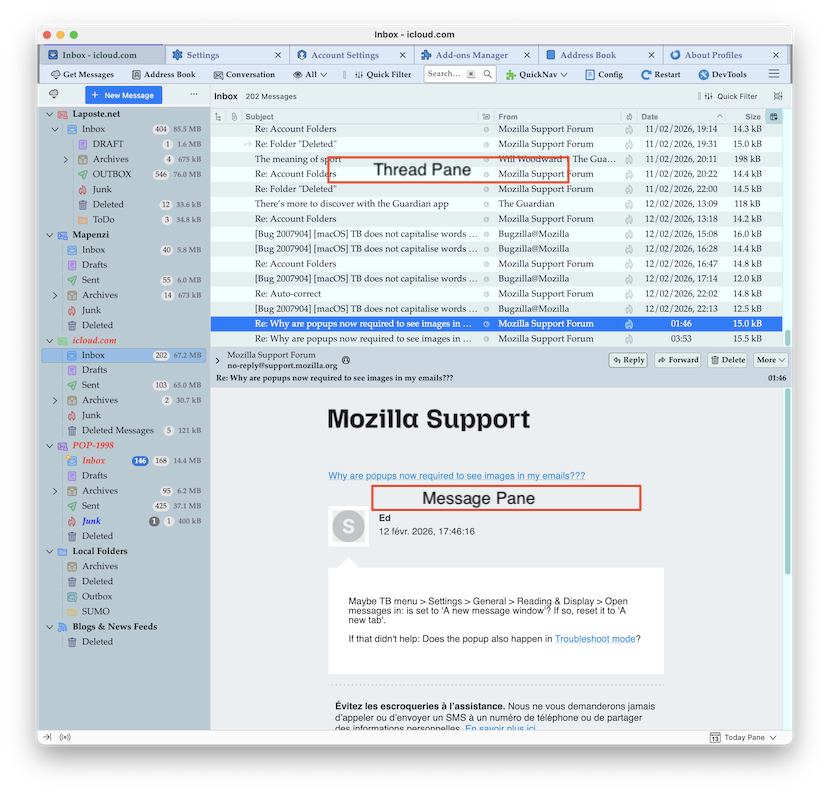Click the Delete message button
Screen dimensions: 830x794
(727, 360)
